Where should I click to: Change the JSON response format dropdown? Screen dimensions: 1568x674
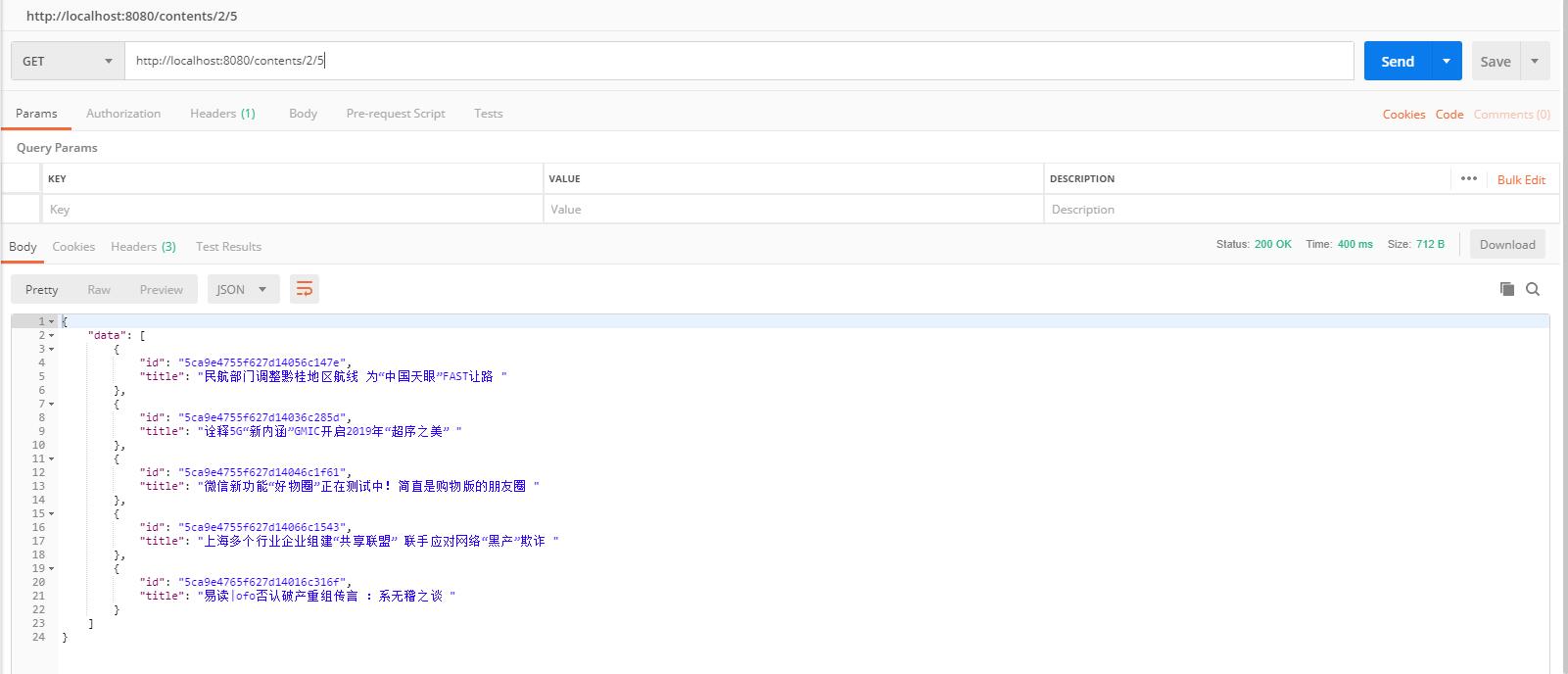point(243,289)
